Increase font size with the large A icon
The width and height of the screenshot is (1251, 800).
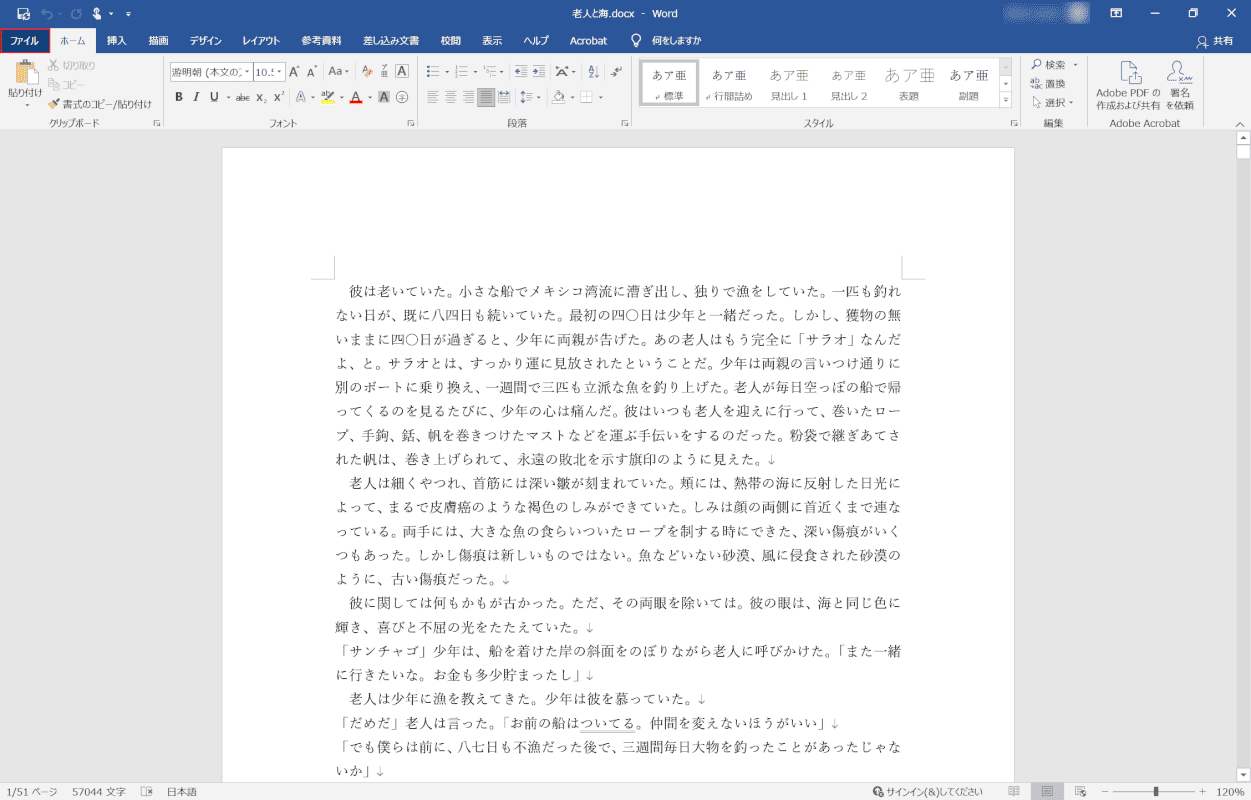295,71
